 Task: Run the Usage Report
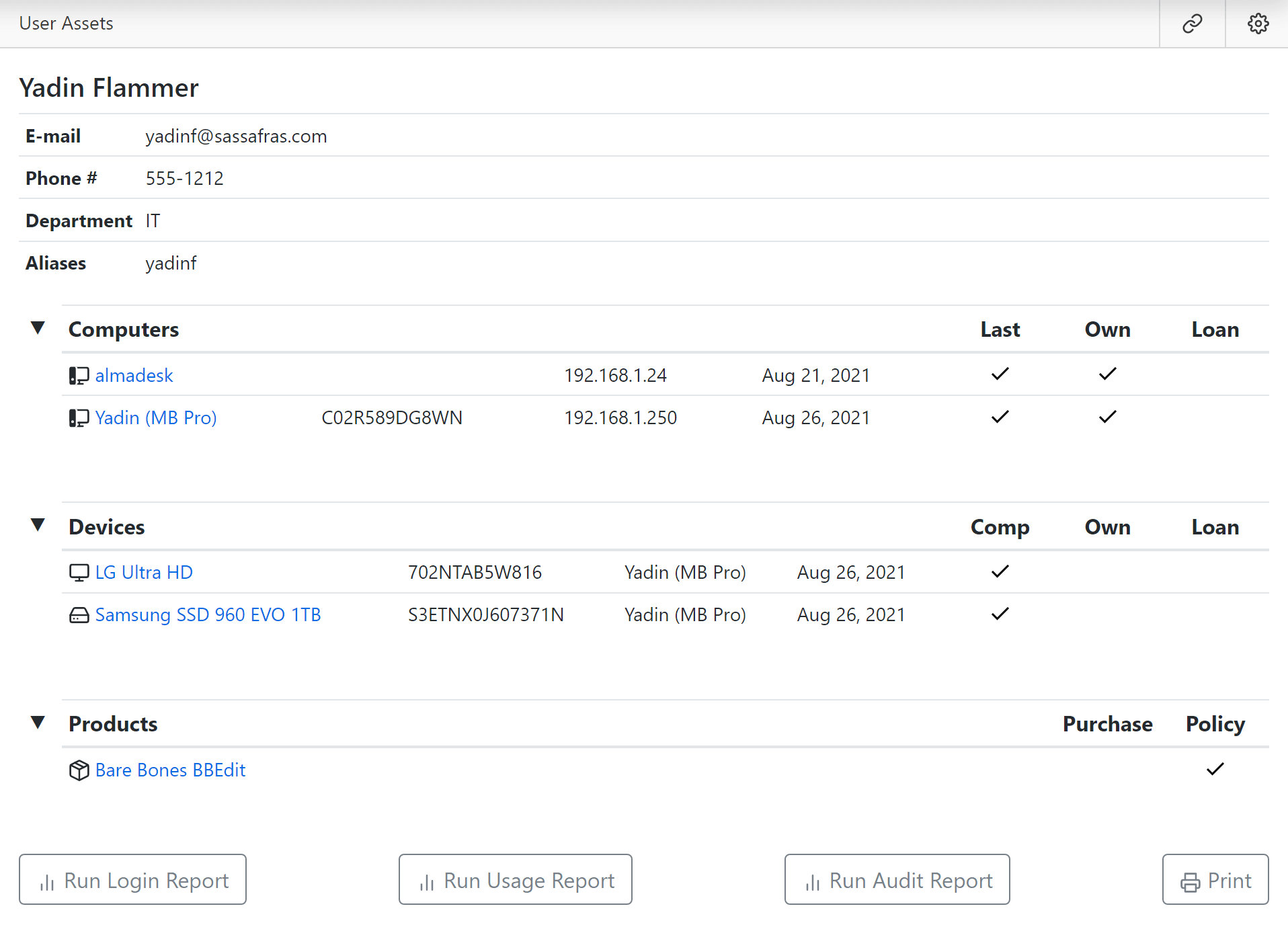coord(515,879)
